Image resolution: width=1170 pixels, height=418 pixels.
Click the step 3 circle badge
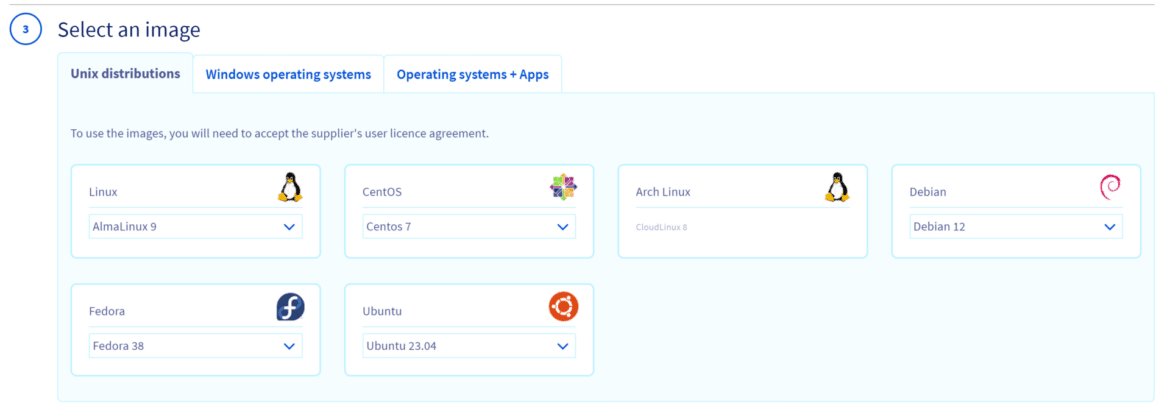[25, 30]
